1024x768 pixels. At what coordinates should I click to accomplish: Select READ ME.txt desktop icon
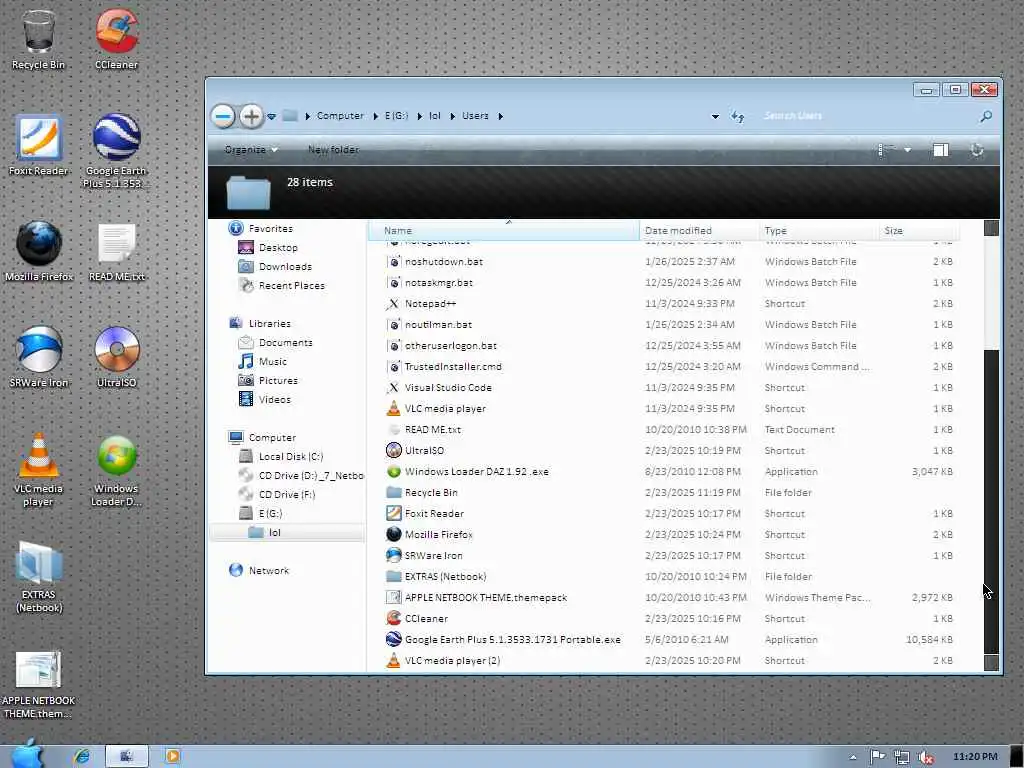click(x=116, y=251)
